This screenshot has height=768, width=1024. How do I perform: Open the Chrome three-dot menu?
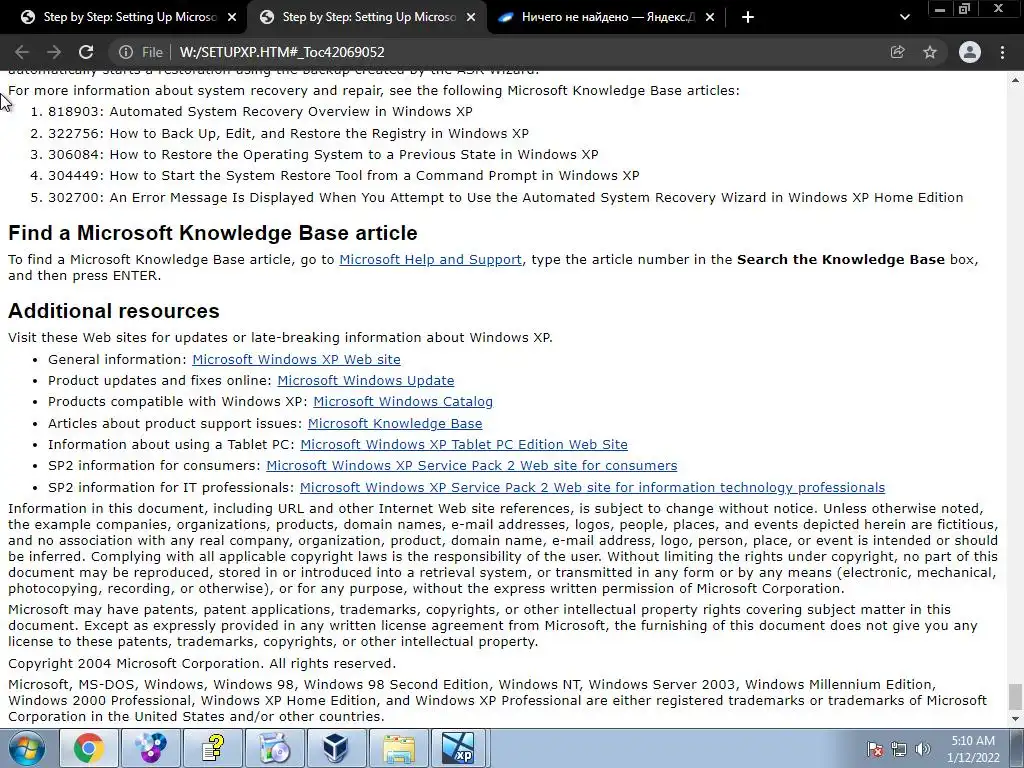pyautogui.click(x=1002, y=52)
